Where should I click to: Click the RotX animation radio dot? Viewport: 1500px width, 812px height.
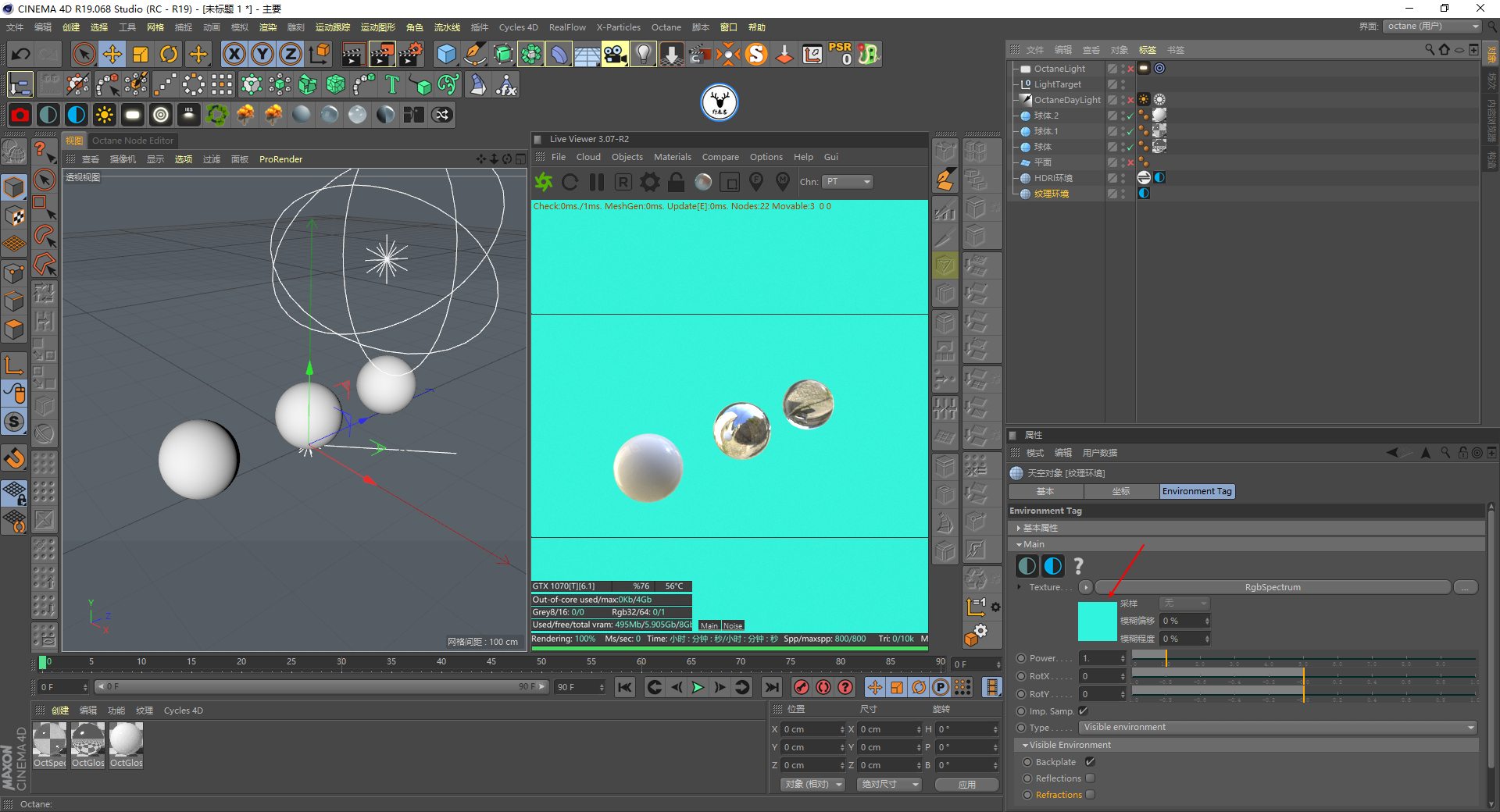click(1021, 676)
